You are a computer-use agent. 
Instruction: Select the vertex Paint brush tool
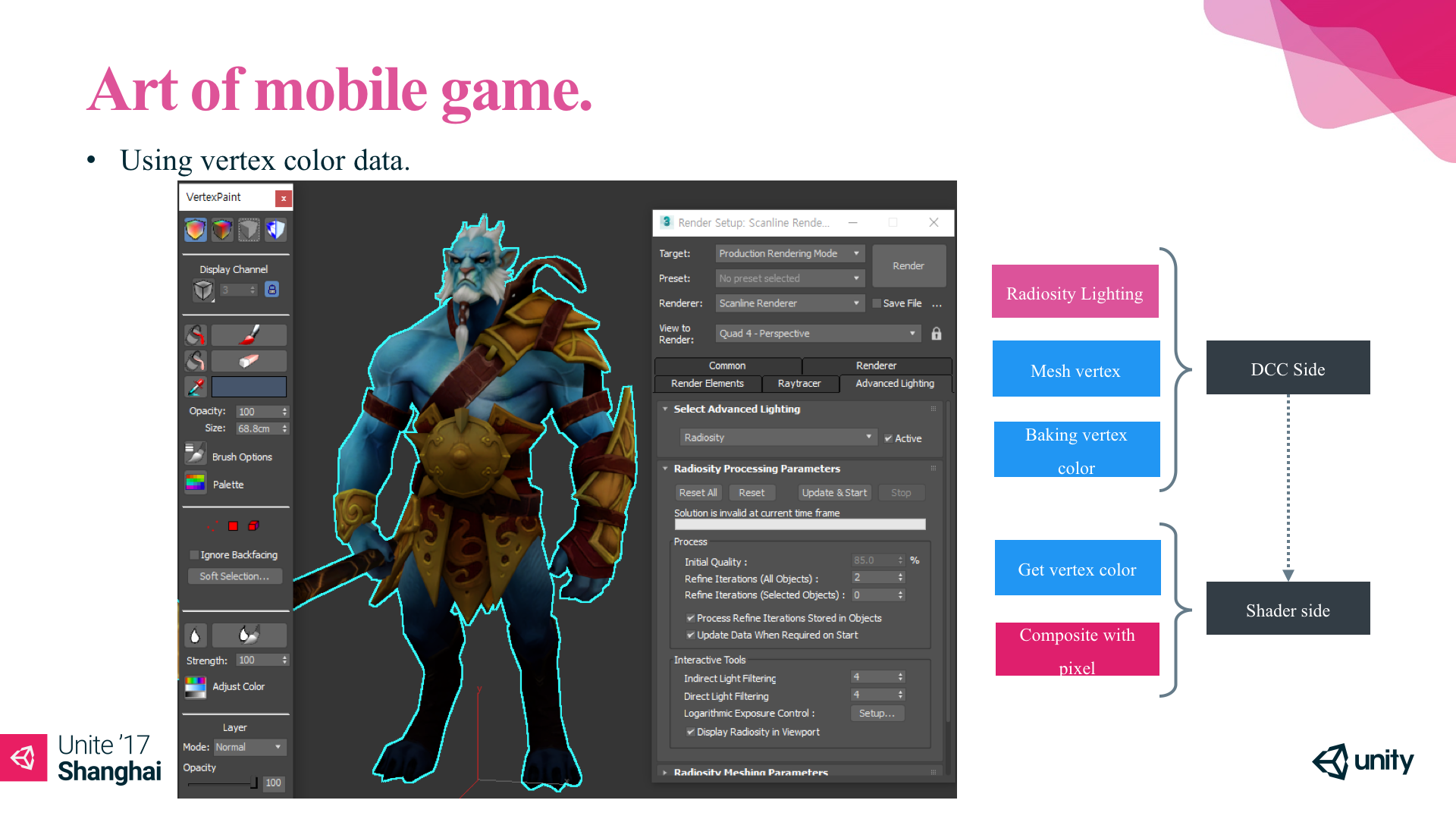coord(249,334)
